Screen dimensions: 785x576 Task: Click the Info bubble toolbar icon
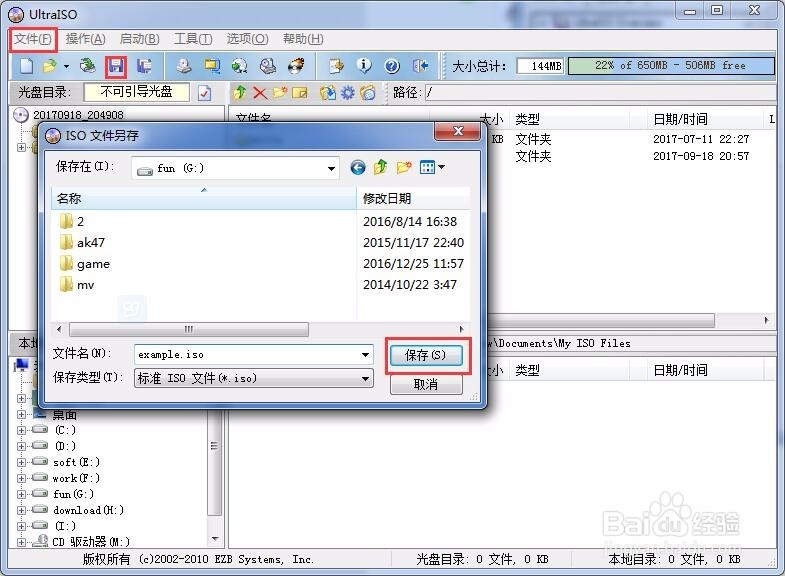tap(364, 66)
